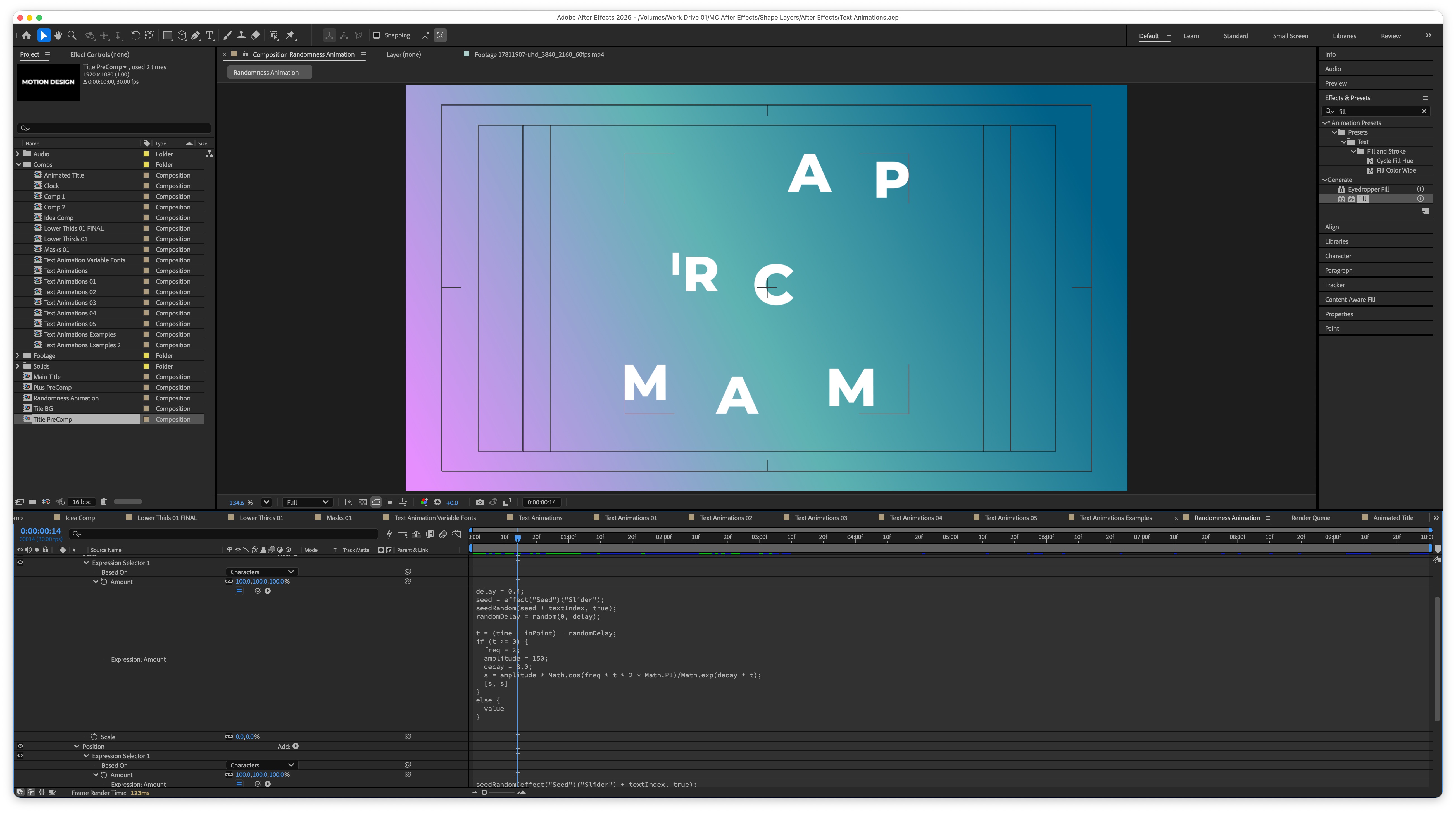Select the Rotation tool
This screenshot has height=813, width=1456.
tap(136, 35)
